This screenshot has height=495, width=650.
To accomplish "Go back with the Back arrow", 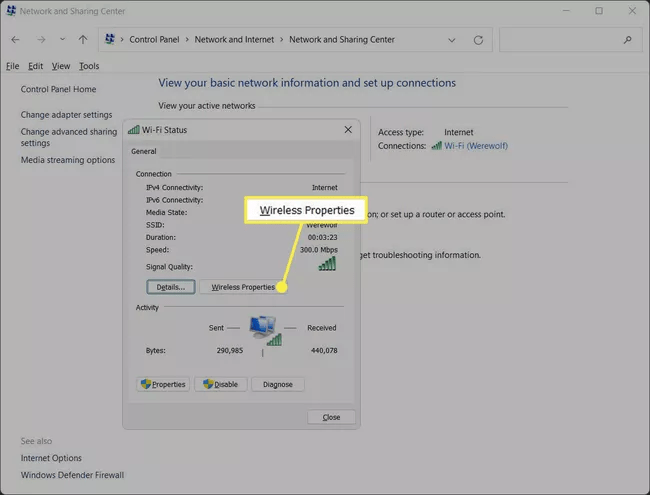I will tap(15, 40).
